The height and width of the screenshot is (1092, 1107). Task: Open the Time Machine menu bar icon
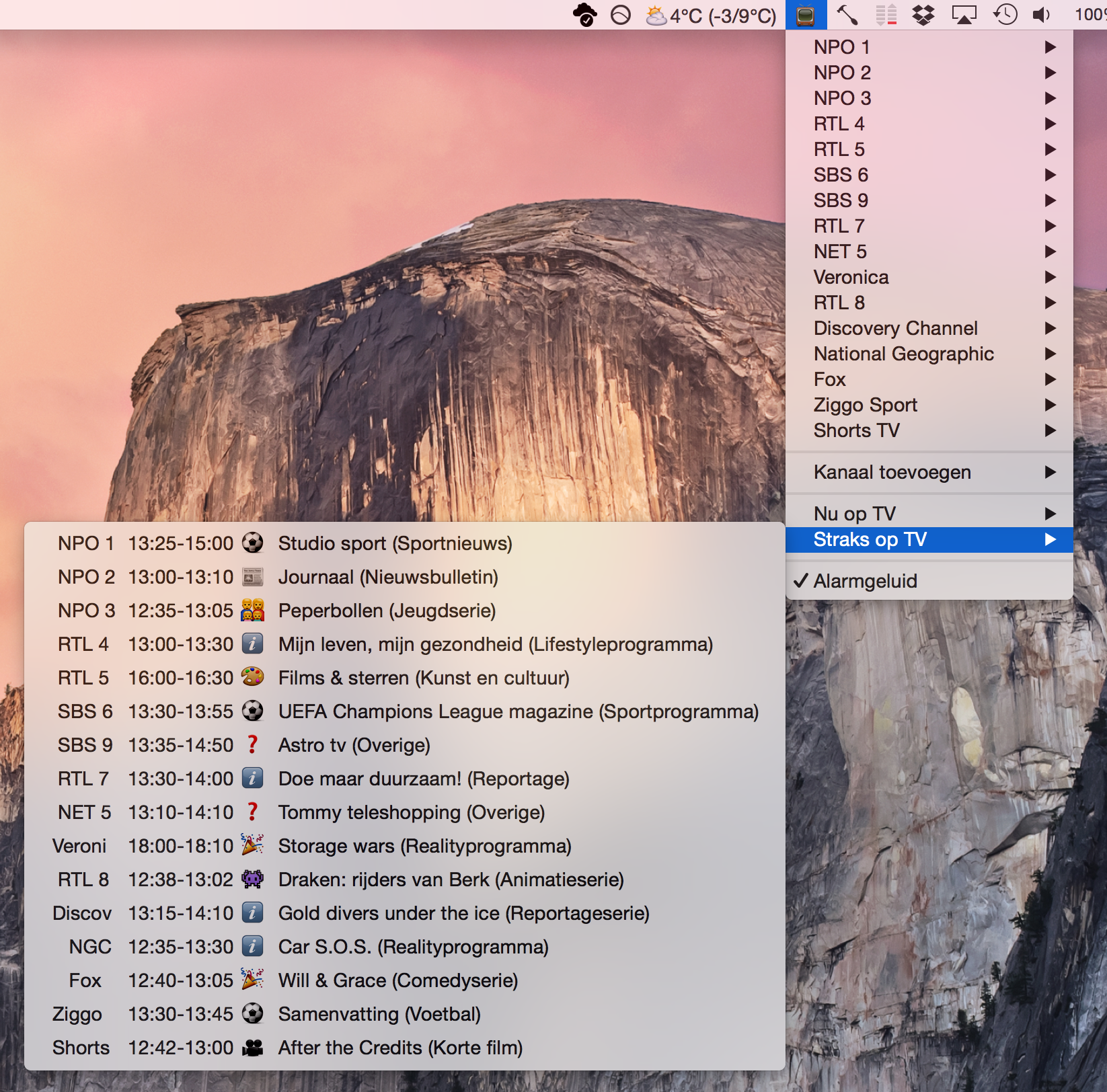[1005, 15]
